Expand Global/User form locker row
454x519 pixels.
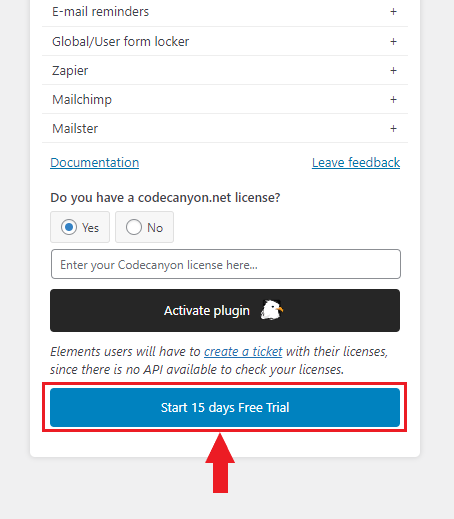coord(225,41)
